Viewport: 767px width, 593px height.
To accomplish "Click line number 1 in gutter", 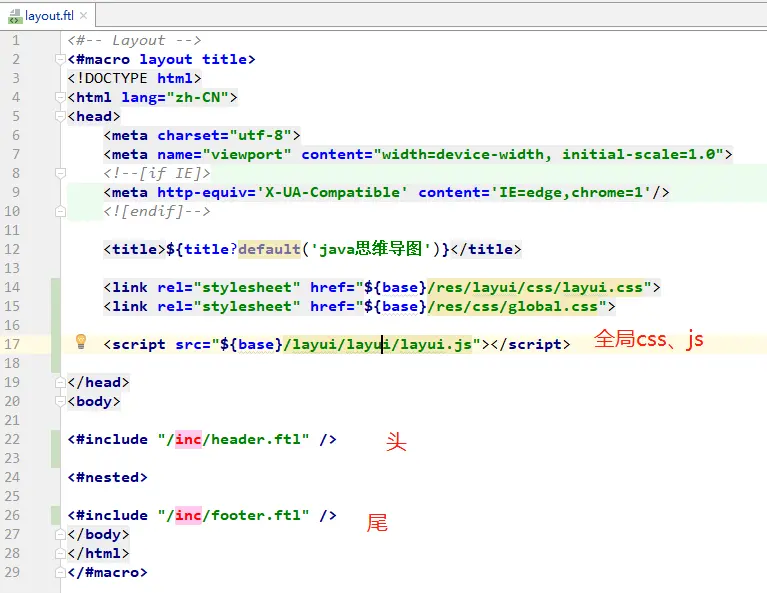I will tap(16, 40).
